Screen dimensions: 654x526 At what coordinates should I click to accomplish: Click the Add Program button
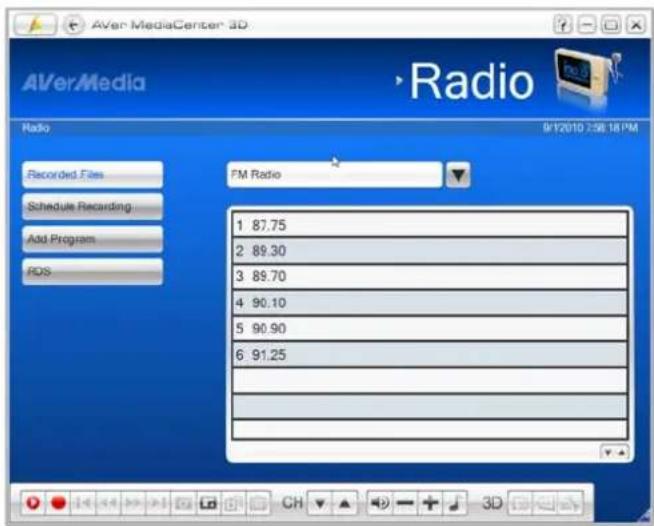point(93,239)
